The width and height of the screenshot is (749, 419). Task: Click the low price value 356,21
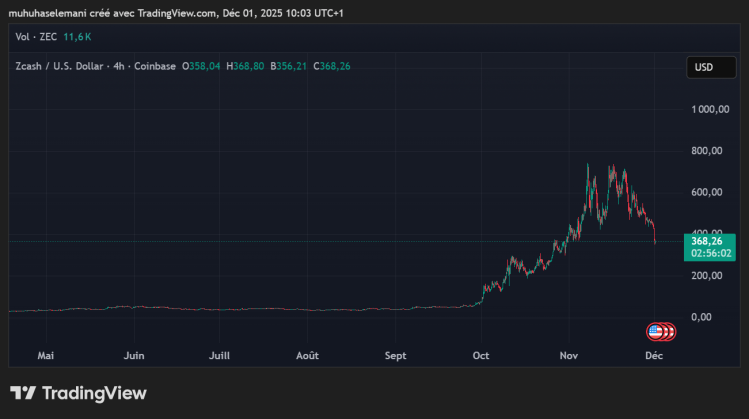tap(291, 66)
